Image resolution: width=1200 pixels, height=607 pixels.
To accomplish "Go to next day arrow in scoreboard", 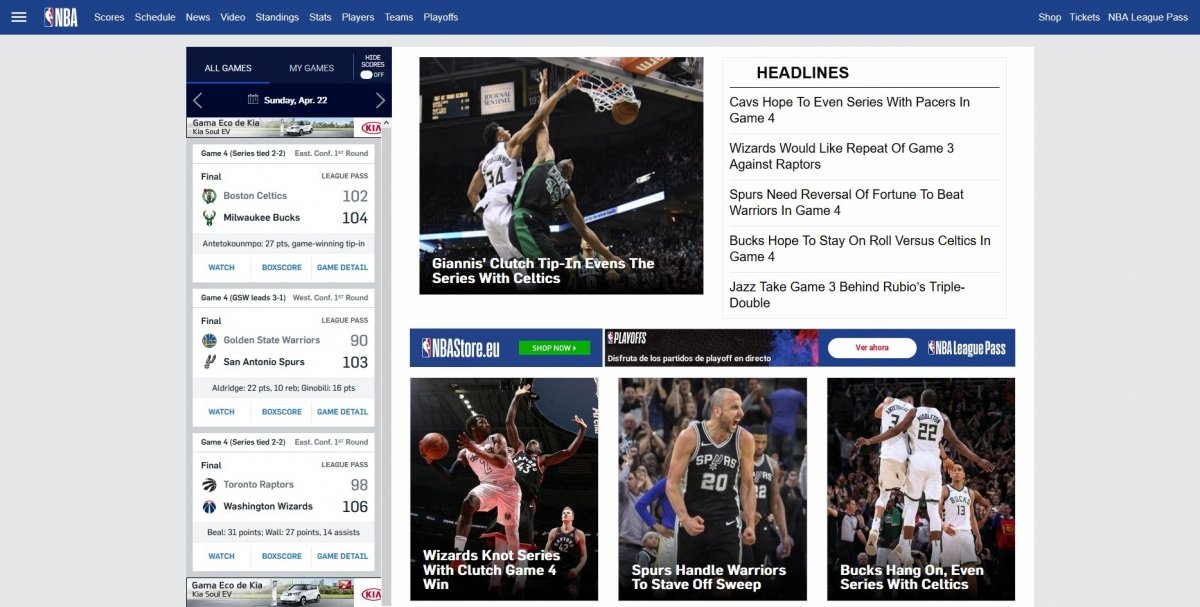I will [x=380, y=100].
